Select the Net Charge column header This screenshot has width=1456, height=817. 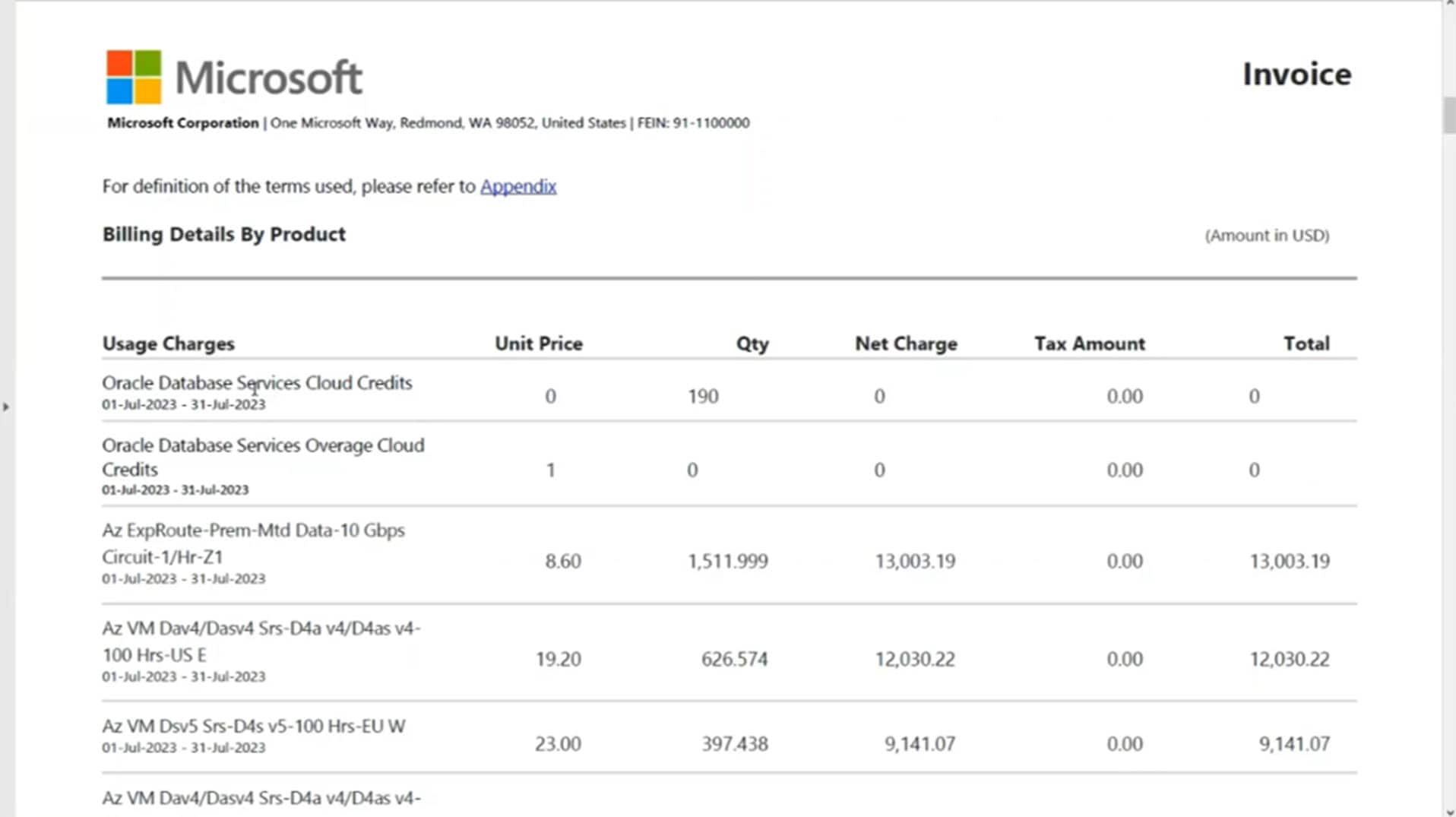[x=905, y=344]
